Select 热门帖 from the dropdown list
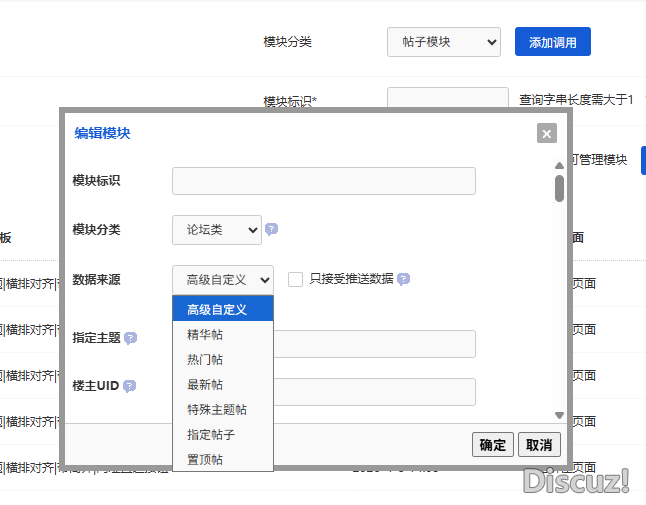 (x=205, y=360)
